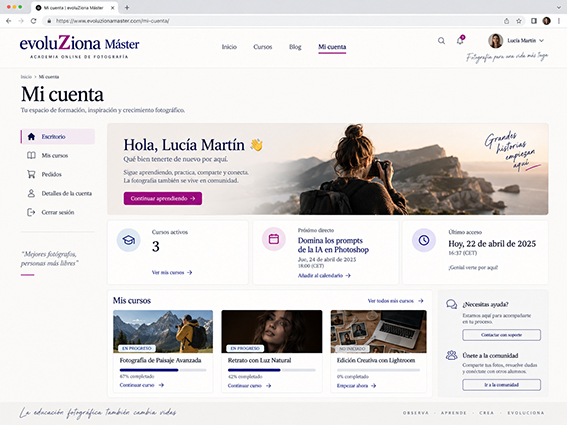567x425 pixels.
Task: Click the Edición Creativa con Lightroom course title
Action: click(x=376, y=360)
